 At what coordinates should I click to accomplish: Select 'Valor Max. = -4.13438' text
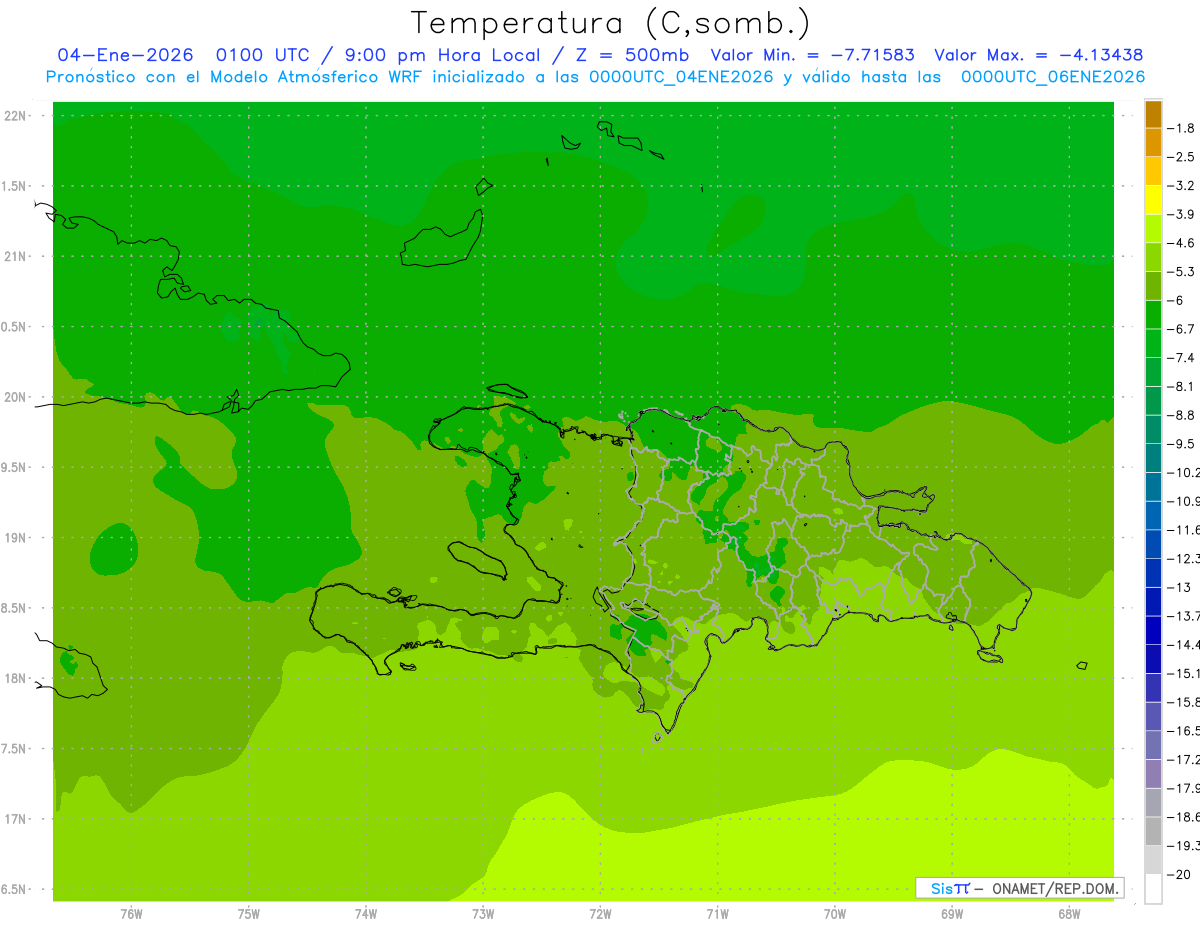[1038, 55]
